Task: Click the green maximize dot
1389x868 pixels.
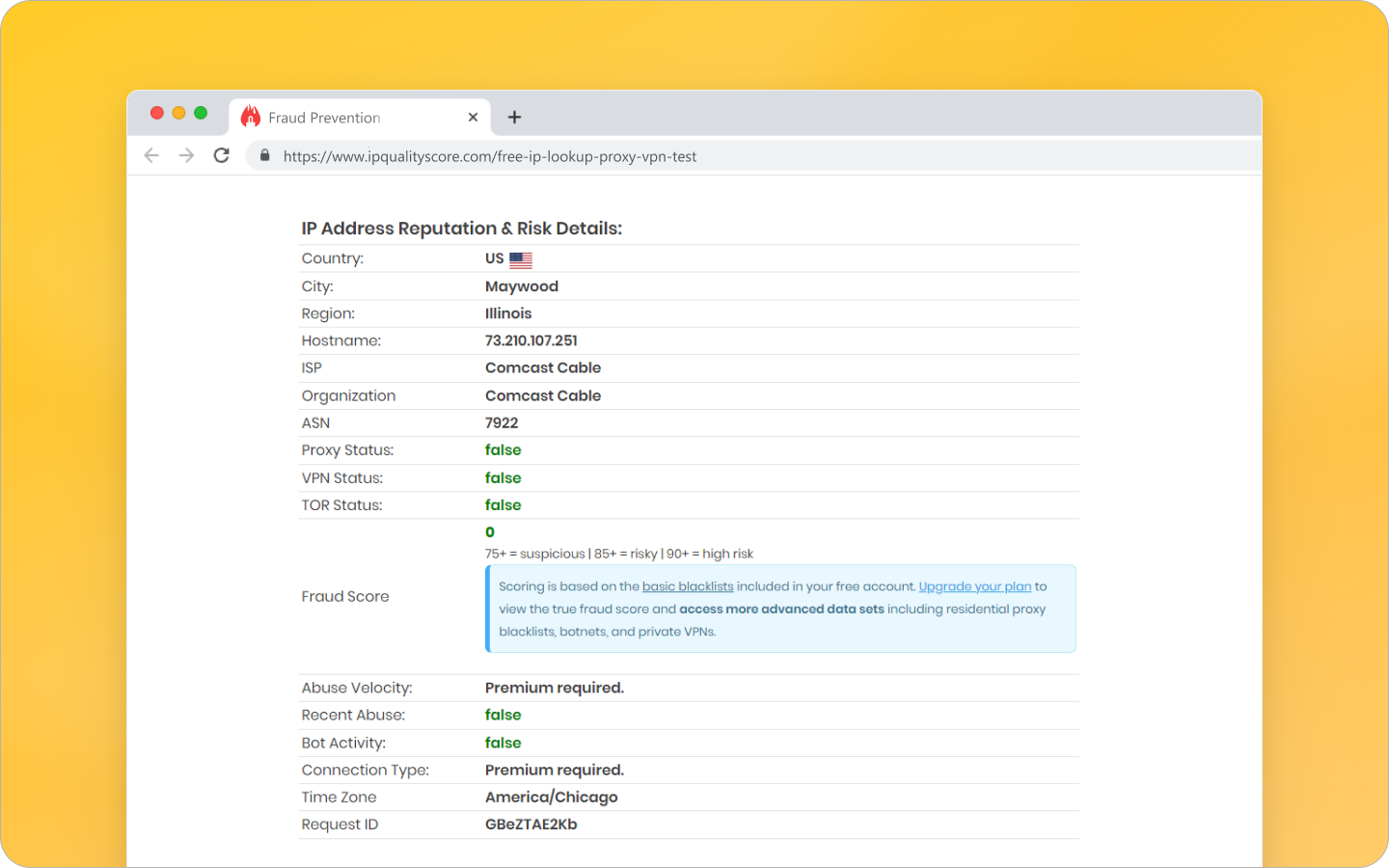Action: [x=201, y=113]
